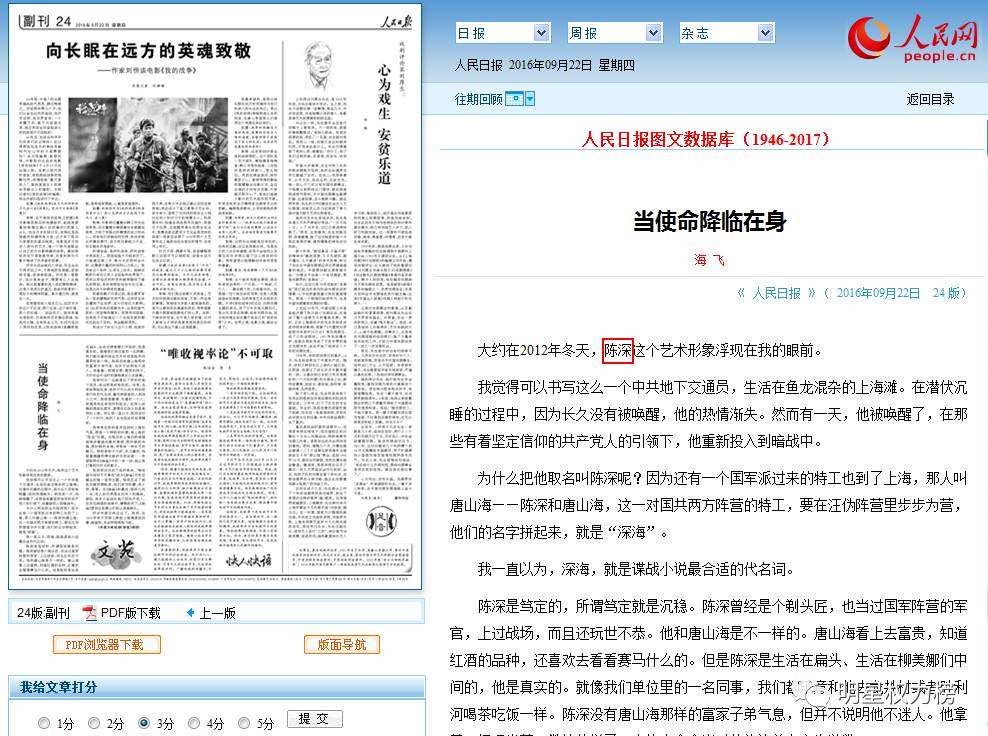
Task: Open the 周报 dropdown
Action: [x=614, y=33]
